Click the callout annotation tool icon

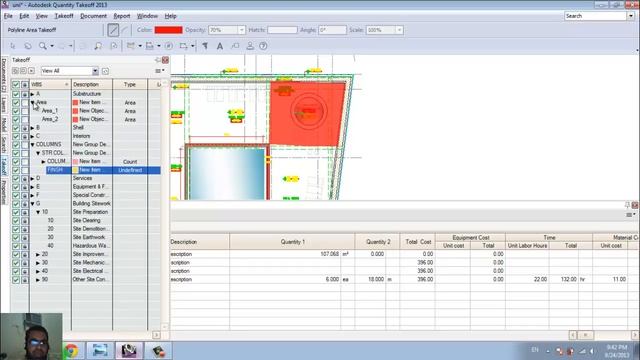235,46
